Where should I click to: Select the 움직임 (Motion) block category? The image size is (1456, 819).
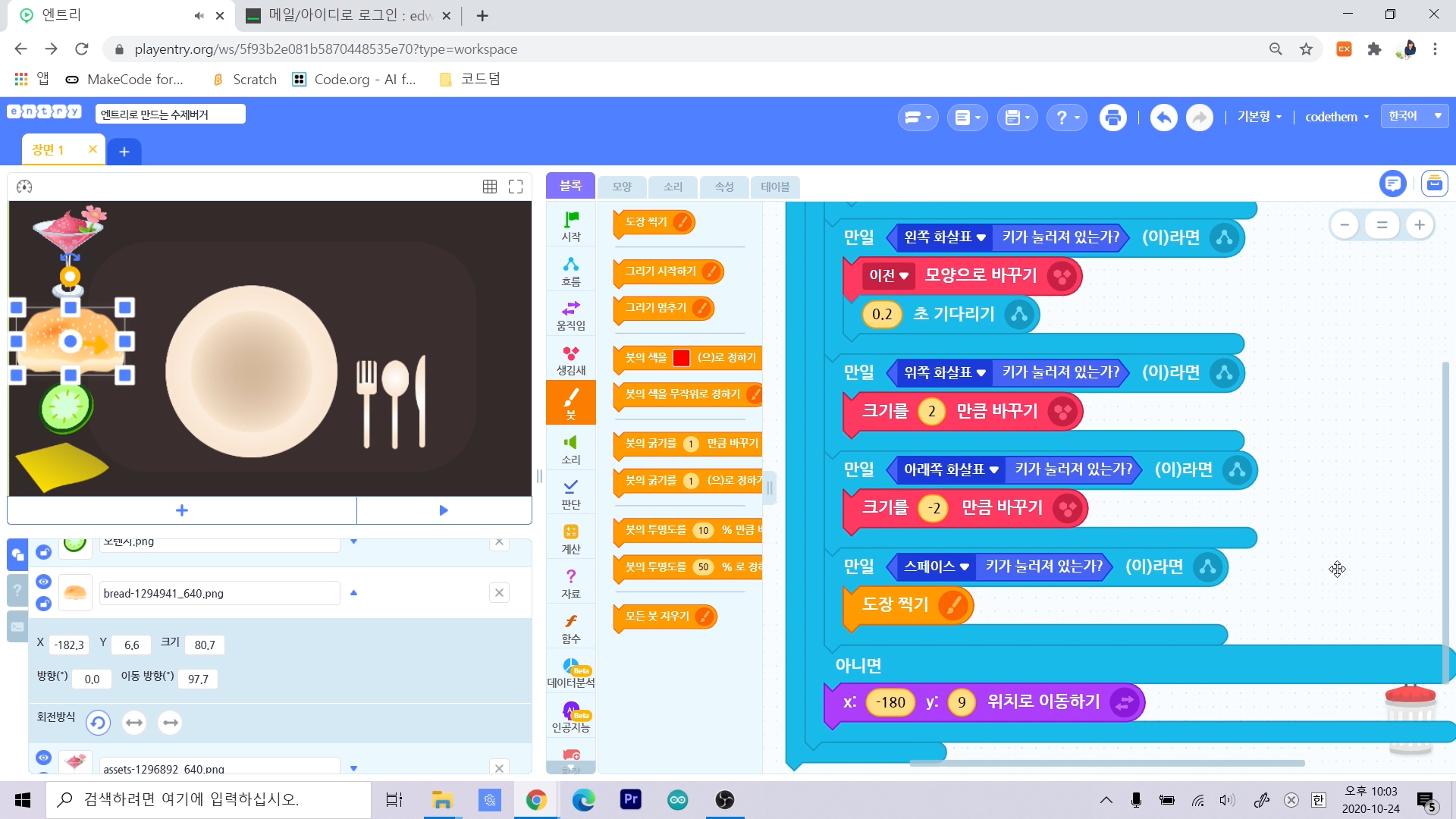[571, 315]
